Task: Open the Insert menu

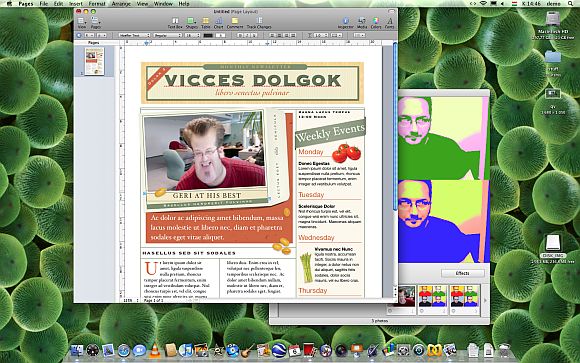Action: (x=76, y=4)
